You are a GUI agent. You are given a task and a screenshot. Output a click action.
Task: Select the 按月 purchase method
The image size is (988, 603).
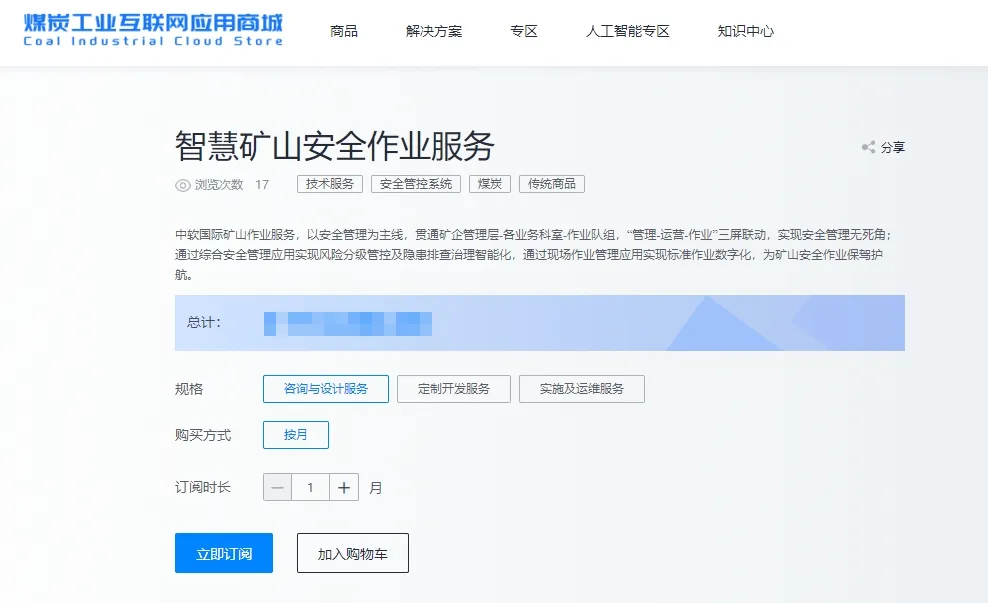click(x=295, y=435)
